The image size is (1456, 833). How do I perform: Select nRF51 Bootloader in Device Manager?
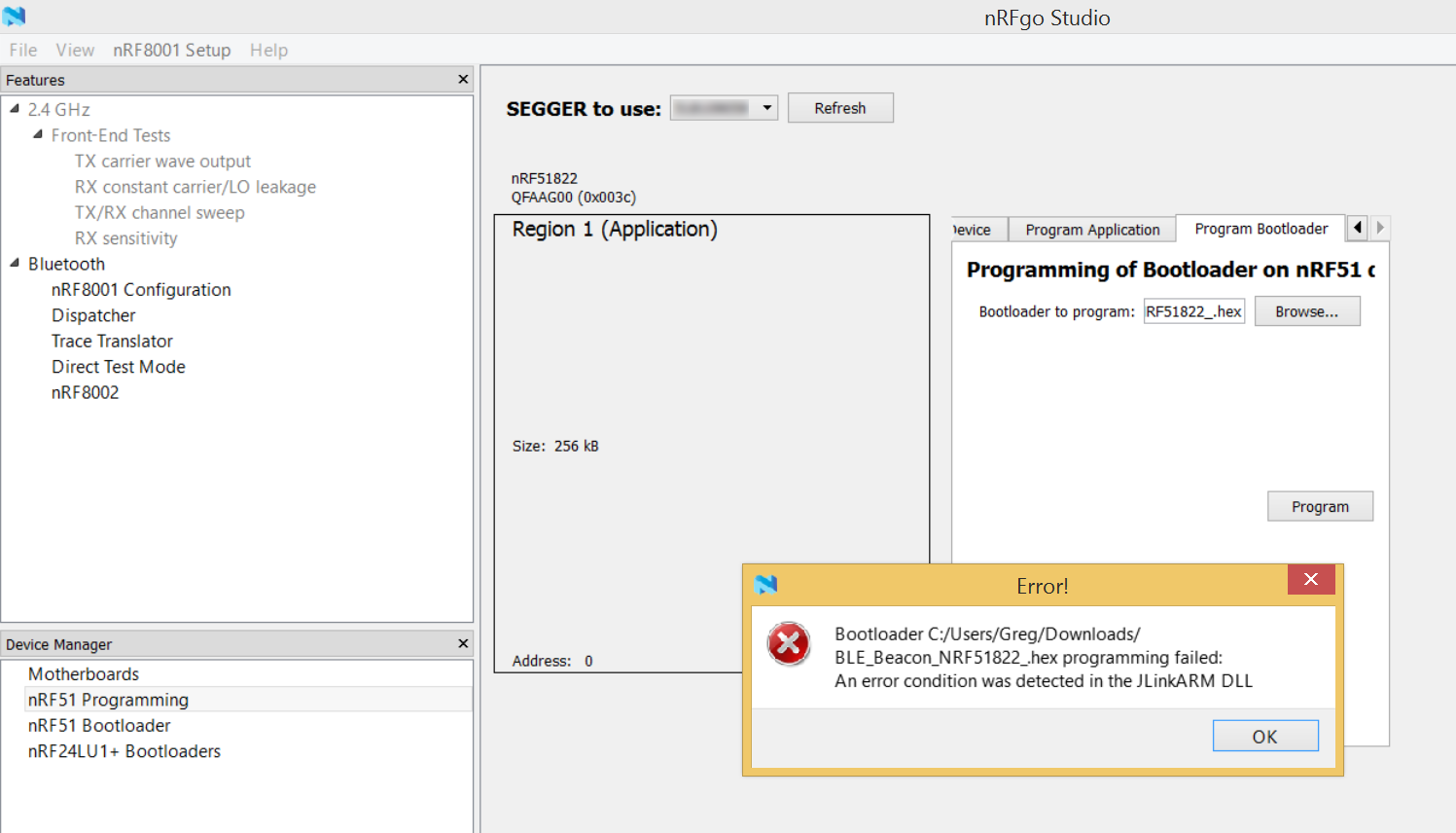99,725
